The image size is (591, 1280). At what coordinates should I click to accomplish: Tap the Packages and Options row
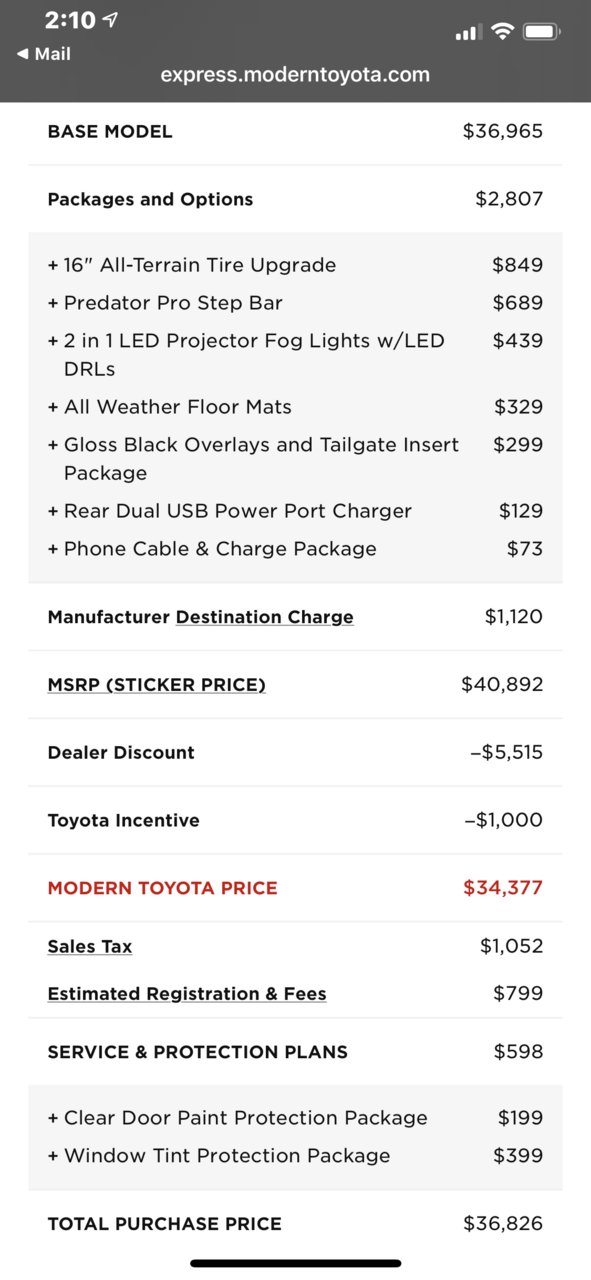[295, 199]
